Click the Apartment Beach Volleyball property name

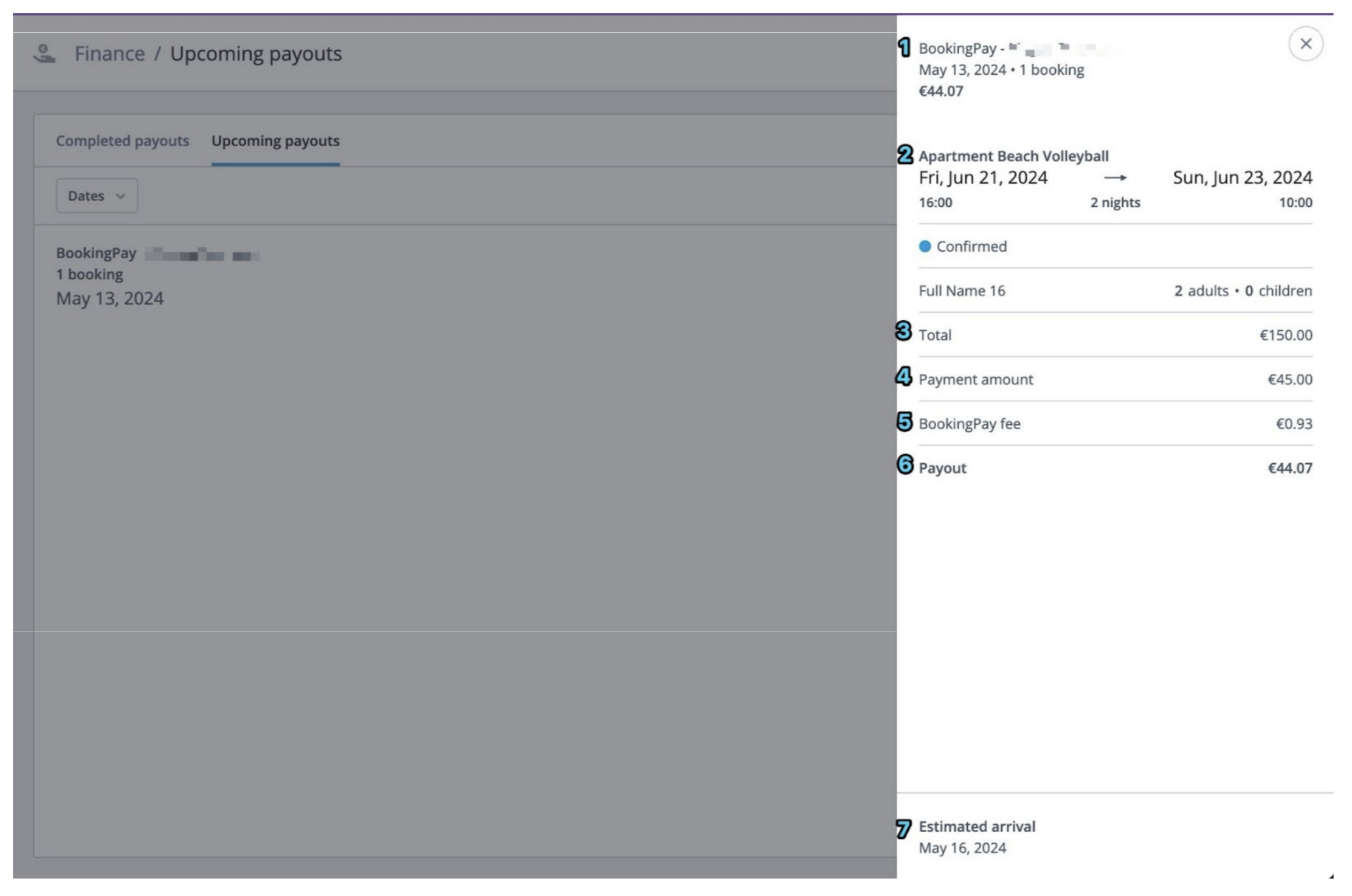(x=1013, y=156)
